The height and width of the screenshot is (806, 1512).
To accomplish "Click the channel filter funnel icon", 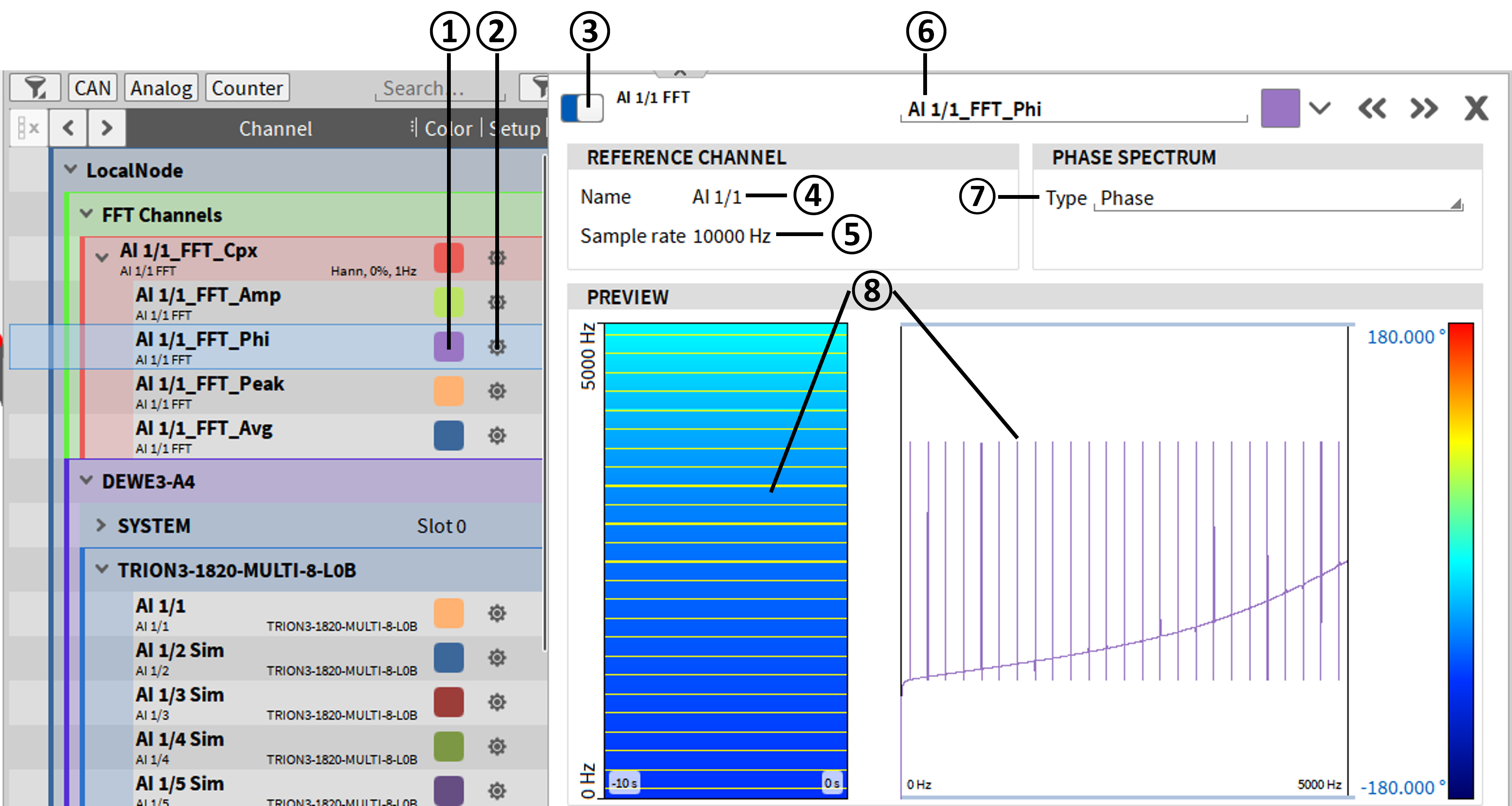I will (x=35, y=88).
